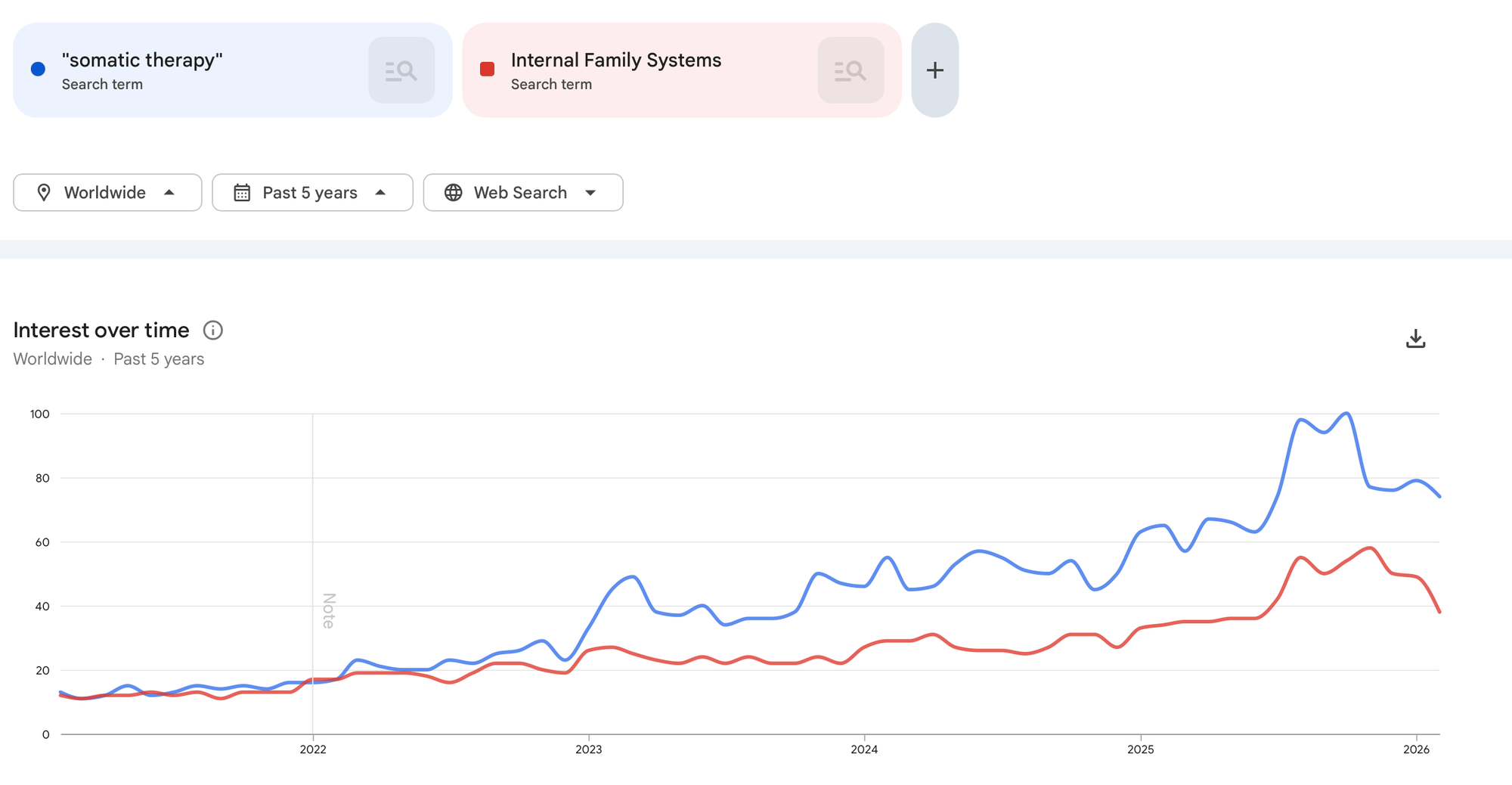This screenshot has width=1512, height=785.
Task: Edit the "somatic therapy" search term text
Action: 142,61
